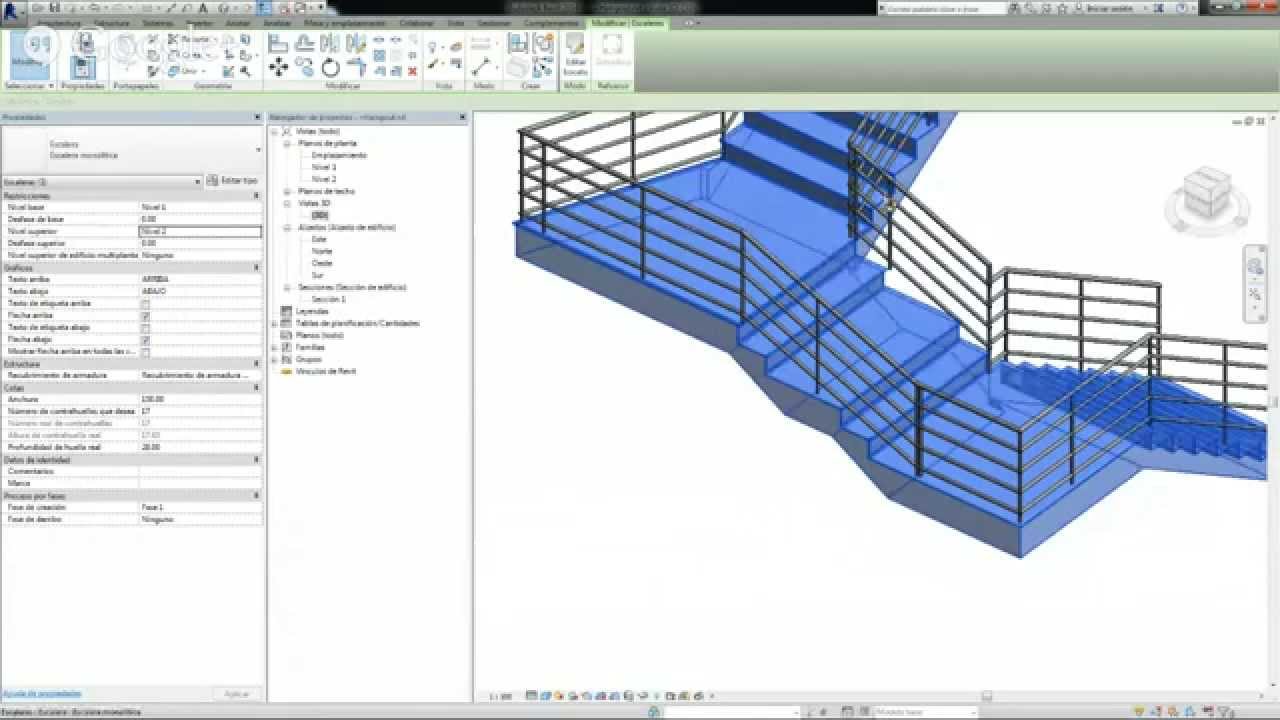Image resolution: width=1280 pixels, height=720 pixels.
Task: Toggle Mostrar flecha arriba en todas checkbox
Action: (x=145, y=352)
